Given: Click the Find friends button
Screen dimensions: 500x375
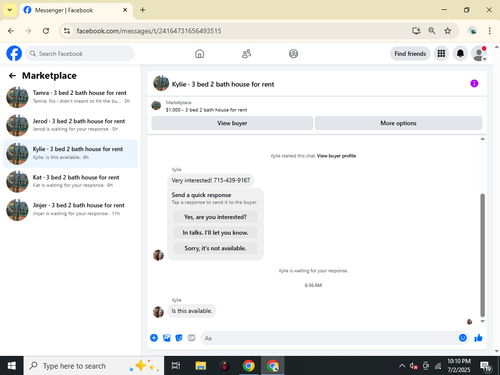Looking at the screenshot, I should click(410, 54).
